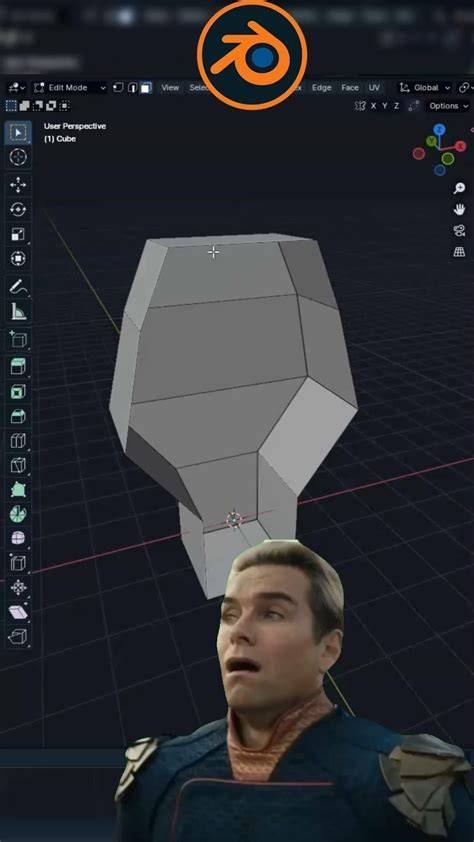The image size is (474, 842).
Task: Click the (1) Cube object label
Action: point(60,139)
